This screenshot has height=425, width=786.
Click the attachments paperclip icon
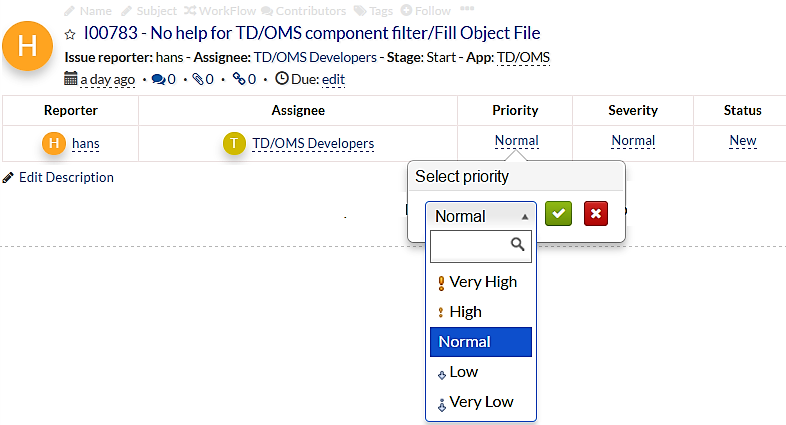[198, 79]
